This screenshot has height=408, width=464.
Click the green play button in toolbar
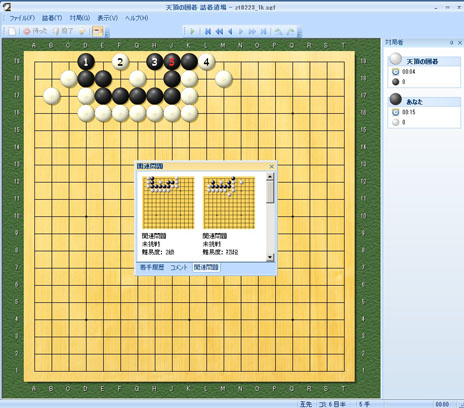(192, 31)
